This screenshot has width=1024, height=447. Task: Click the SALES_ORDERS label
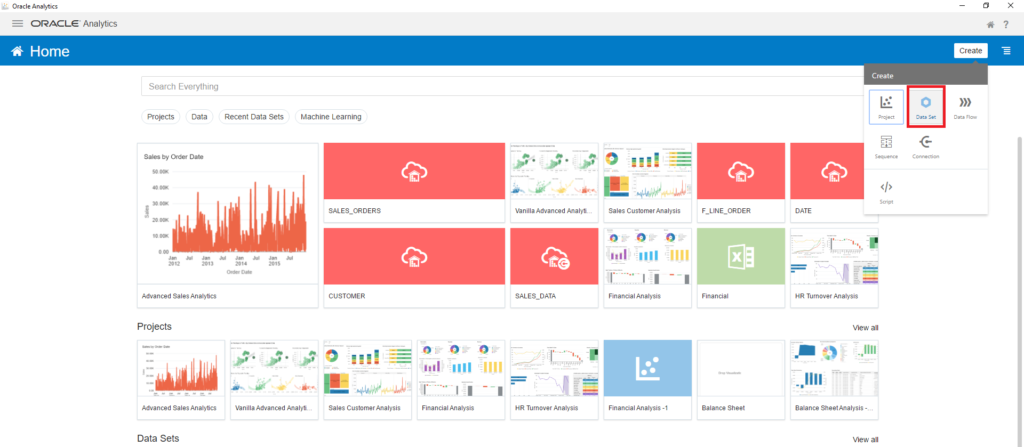355,211
